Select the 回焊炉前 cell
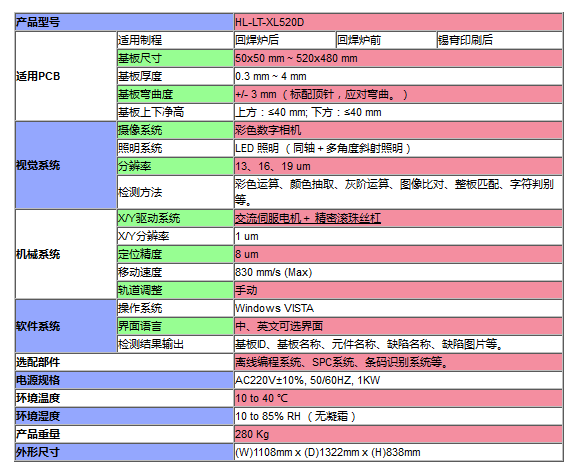This screenshot has height=470, width=576. (x=386, y=40)
